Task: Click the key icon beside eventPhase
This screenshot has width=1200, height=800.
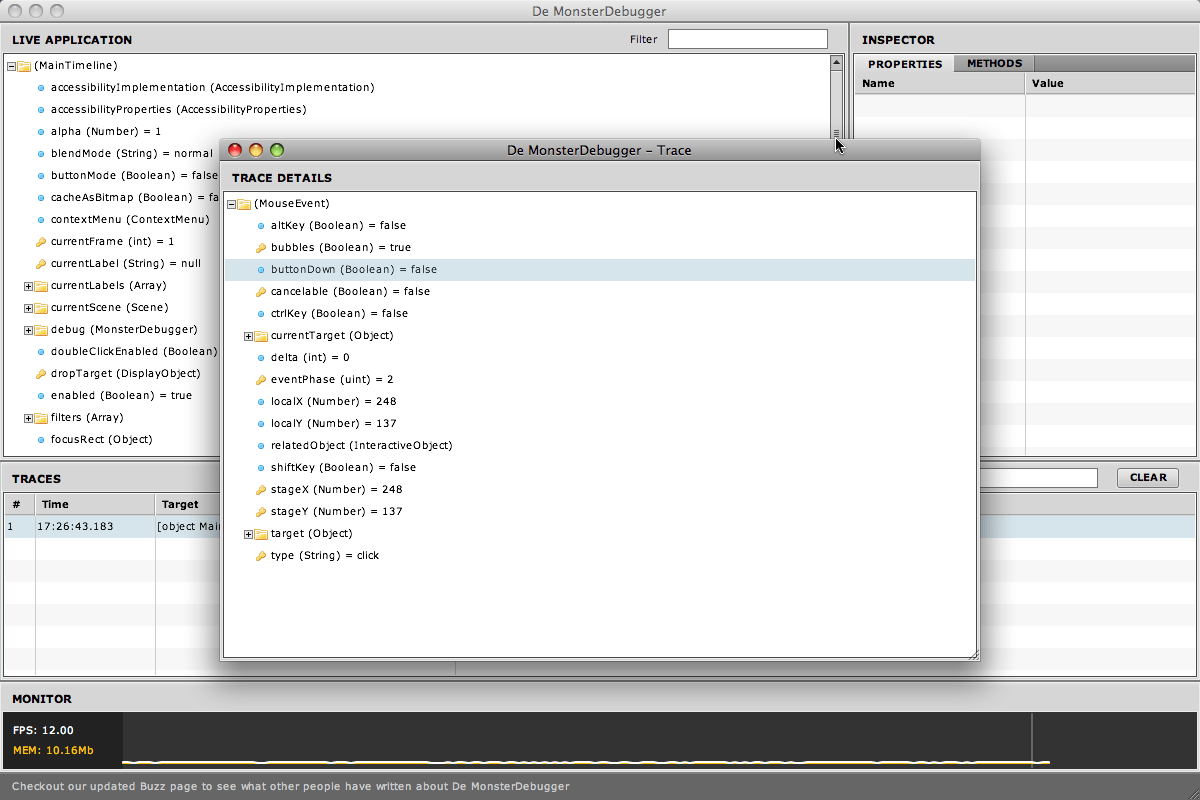Action: (261, 380)
